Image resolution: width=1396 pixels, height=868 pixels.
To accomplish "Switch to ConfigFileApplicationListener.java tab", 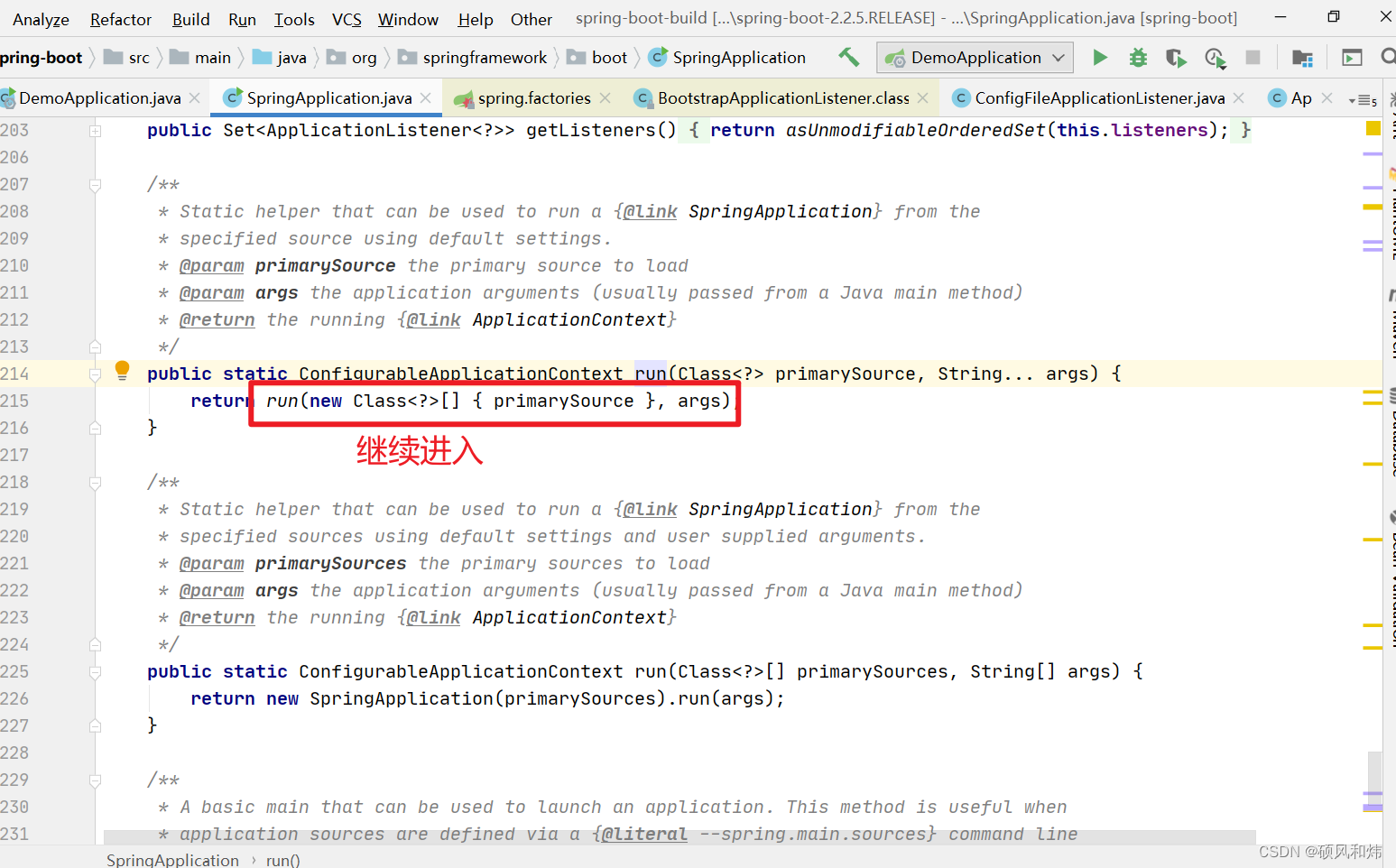I will pyautogui.click(x=1099, y=97).
